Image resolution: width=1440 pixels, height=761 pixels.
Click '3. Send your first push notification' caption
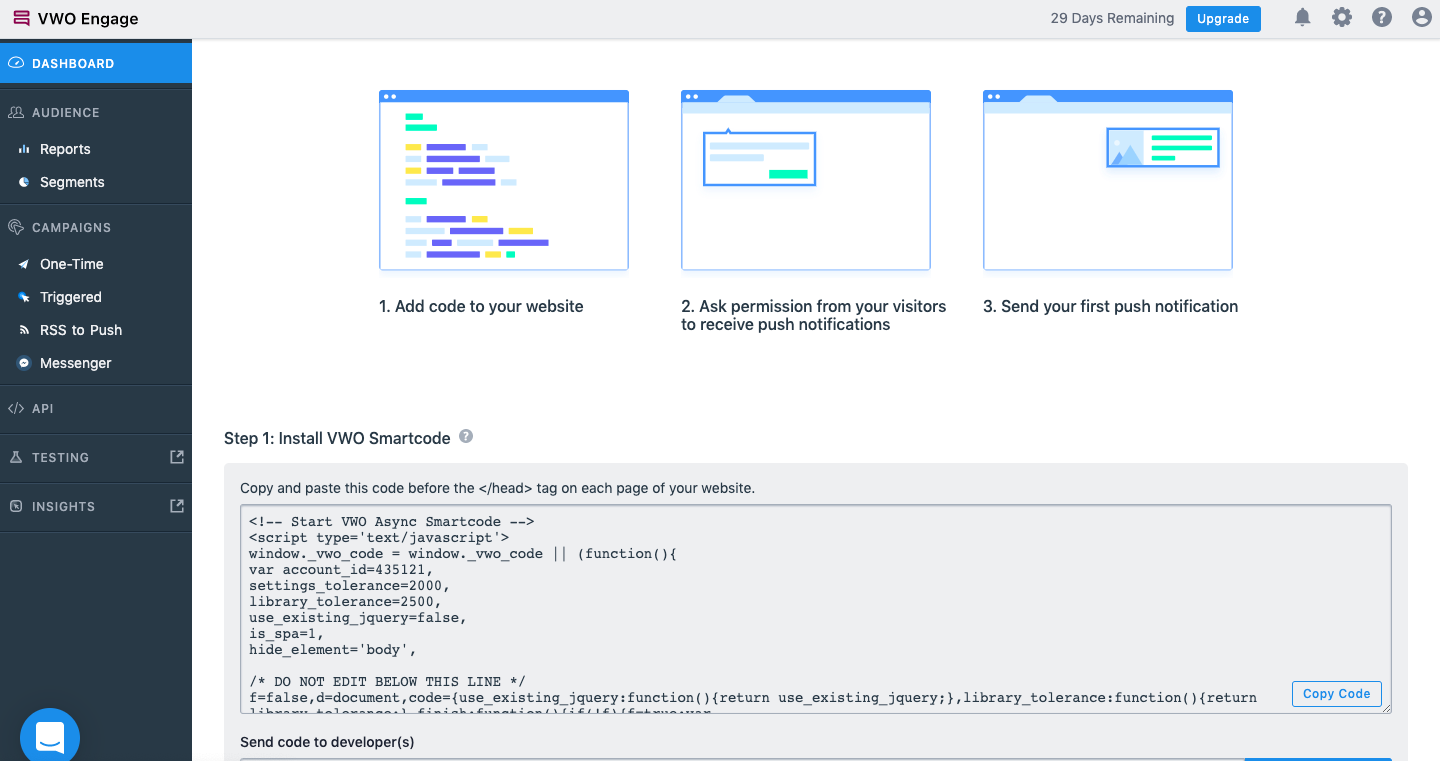pos(1110,306)
